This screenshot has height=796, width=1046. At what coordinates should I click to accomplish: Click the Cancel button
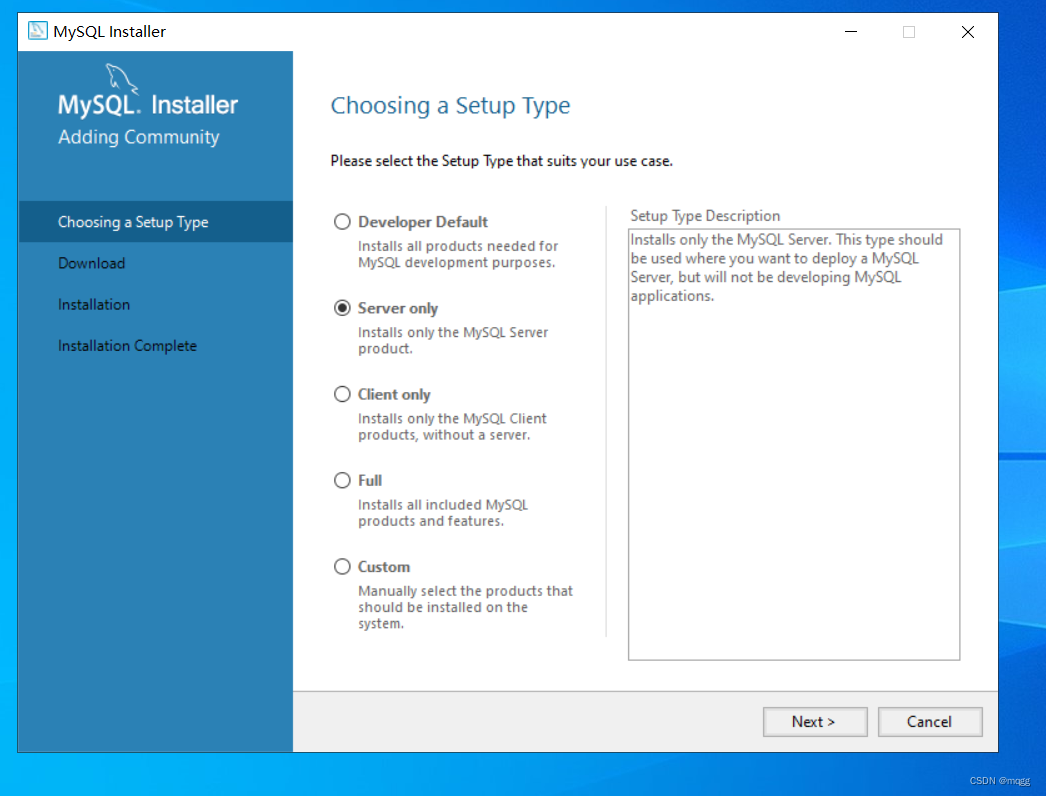point(929,721)
